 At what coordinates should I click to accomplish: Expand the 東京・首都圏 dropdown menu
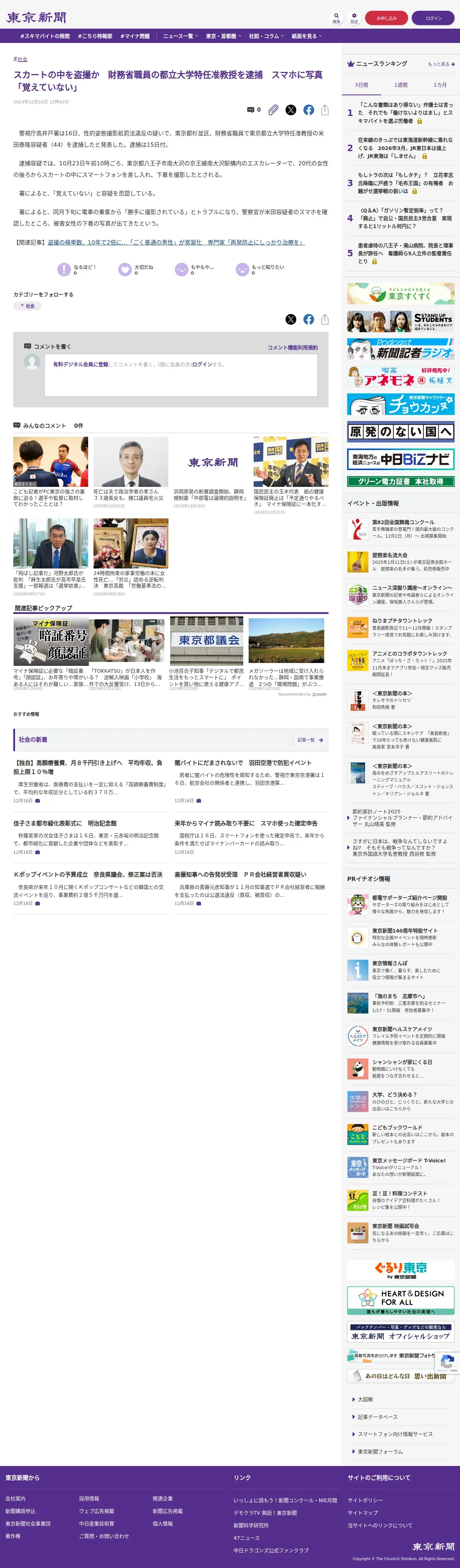(x=224, y=37)
